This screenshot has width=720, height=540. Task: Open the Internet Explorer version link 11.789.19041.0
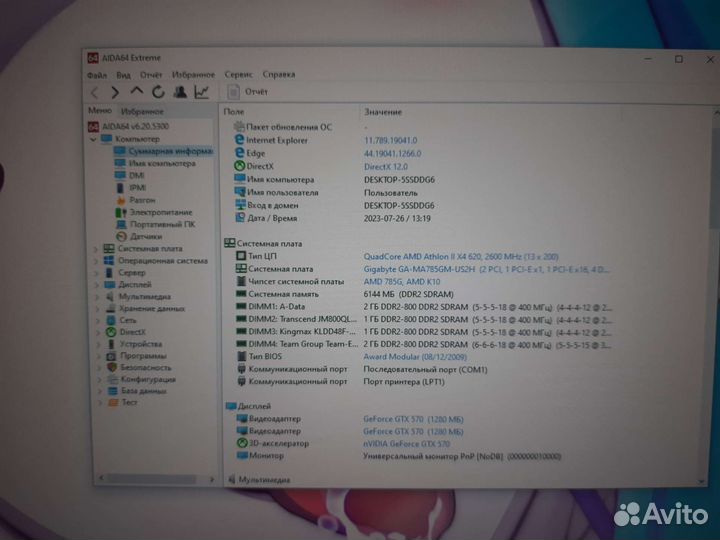[x=390, y=141]
